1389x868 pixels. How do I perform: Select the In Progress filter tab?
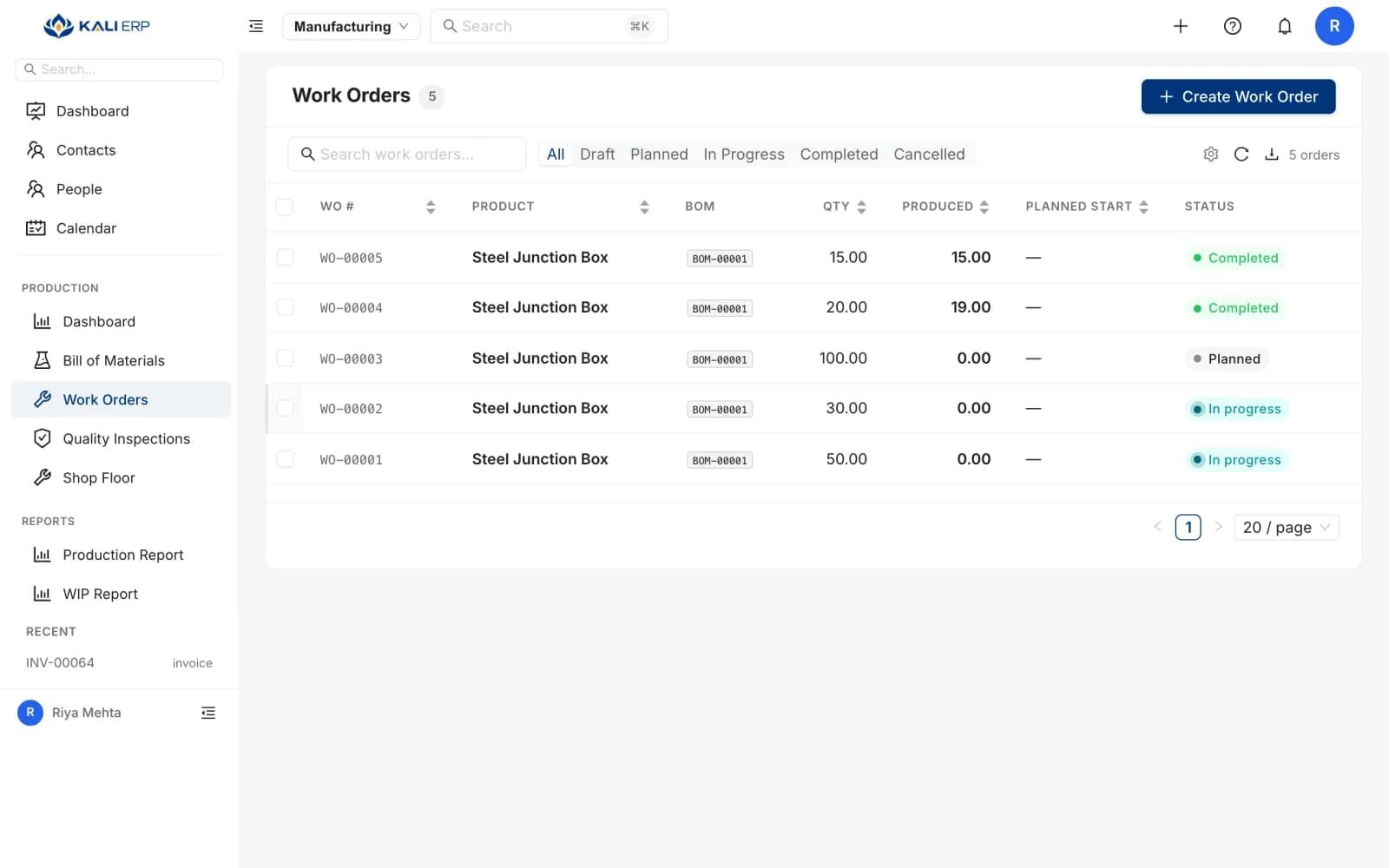744,154
